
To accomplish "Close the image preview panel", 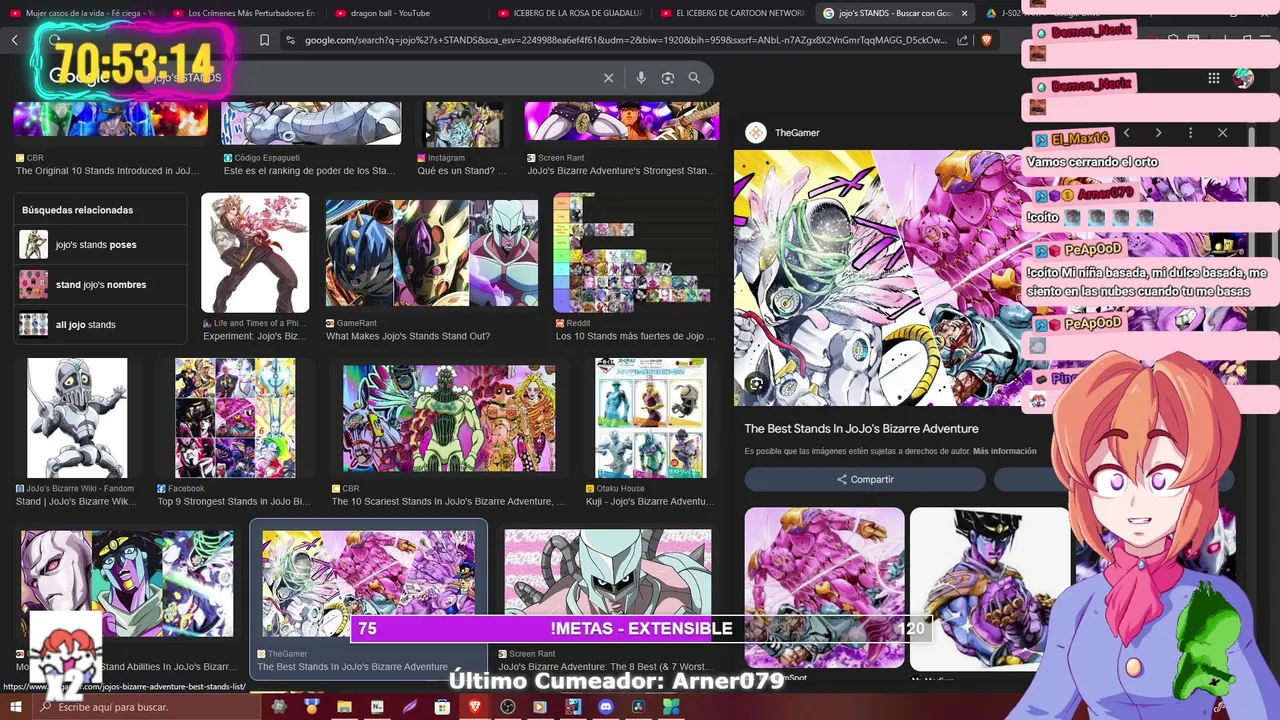I will pyautogui.click(x=1222, y=132).
